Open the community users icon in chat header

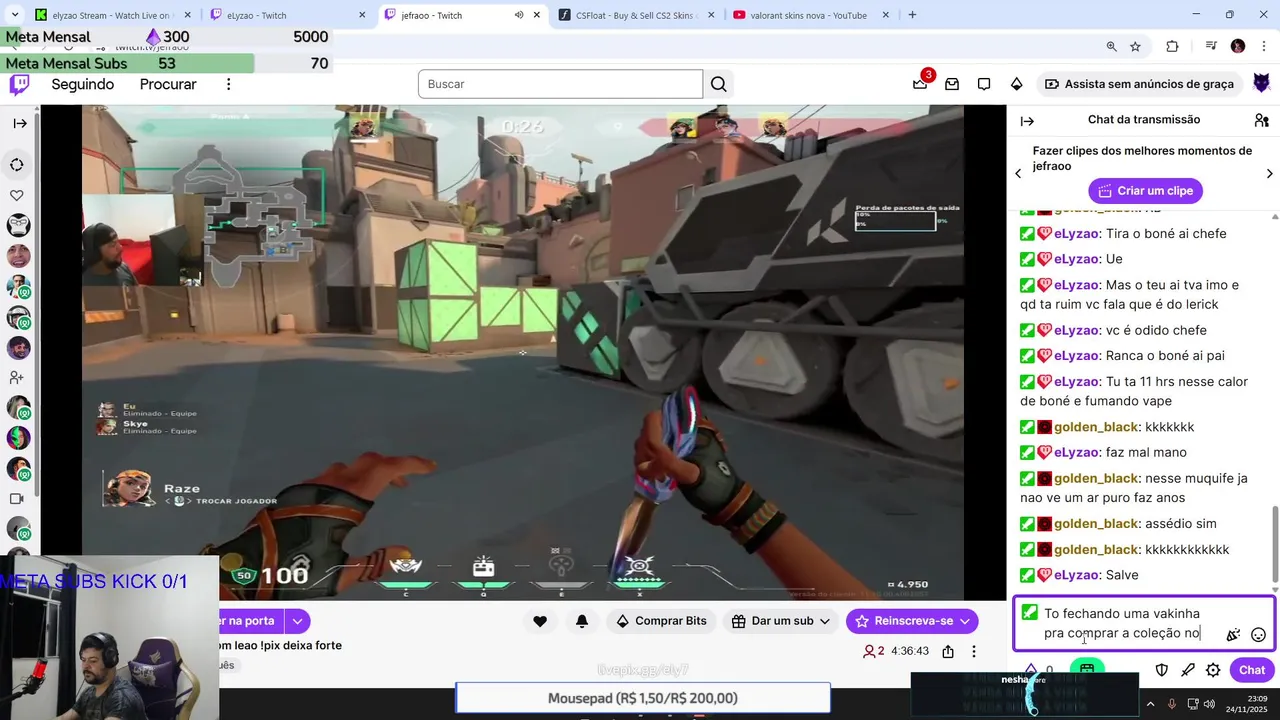(1261, 120)
